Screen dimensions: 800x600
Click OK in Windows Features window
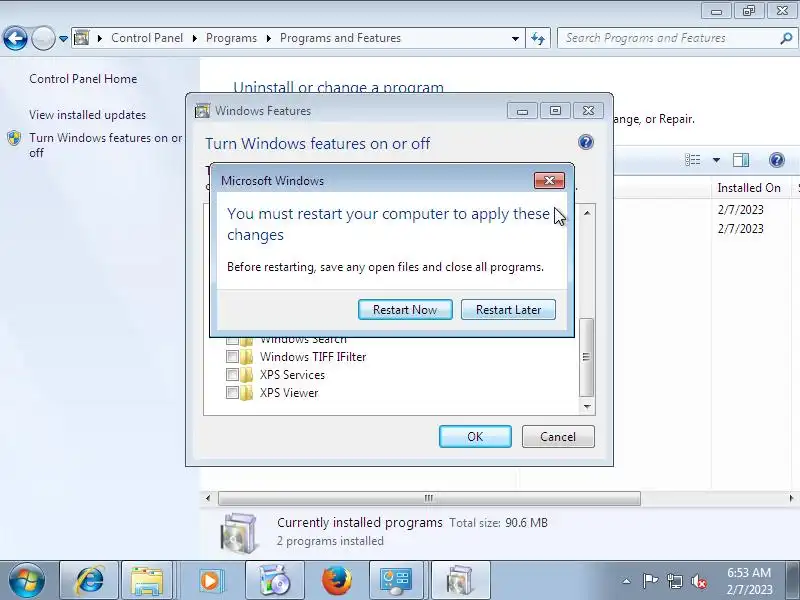pyautogui.click(x=475, y=437)
